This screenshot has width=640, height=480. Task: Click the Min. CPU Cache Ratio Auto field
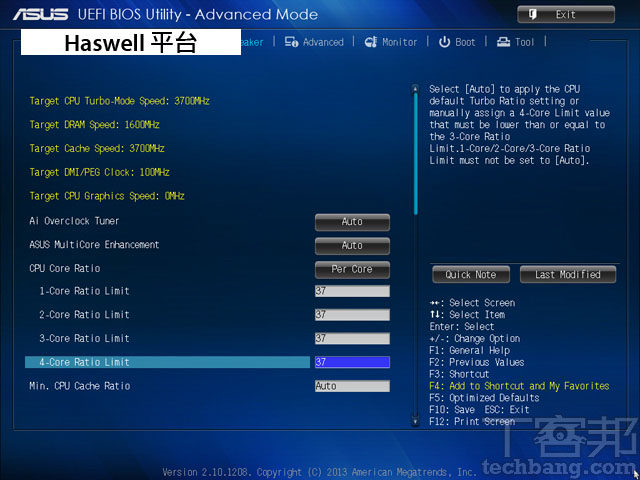point(352,386)
